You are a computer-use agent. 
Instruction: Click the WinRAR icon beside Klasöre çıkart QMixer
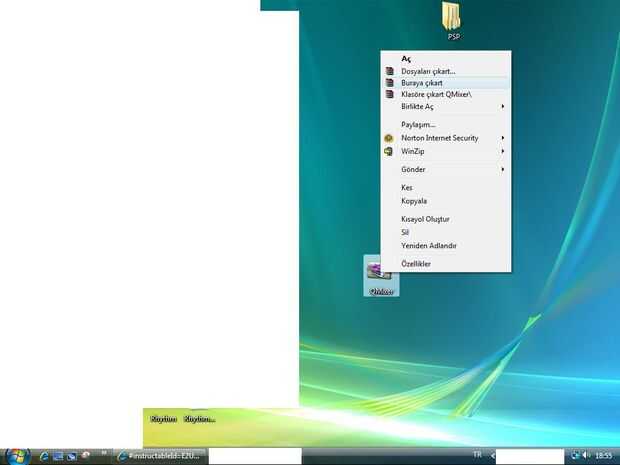tap(390, 95)
